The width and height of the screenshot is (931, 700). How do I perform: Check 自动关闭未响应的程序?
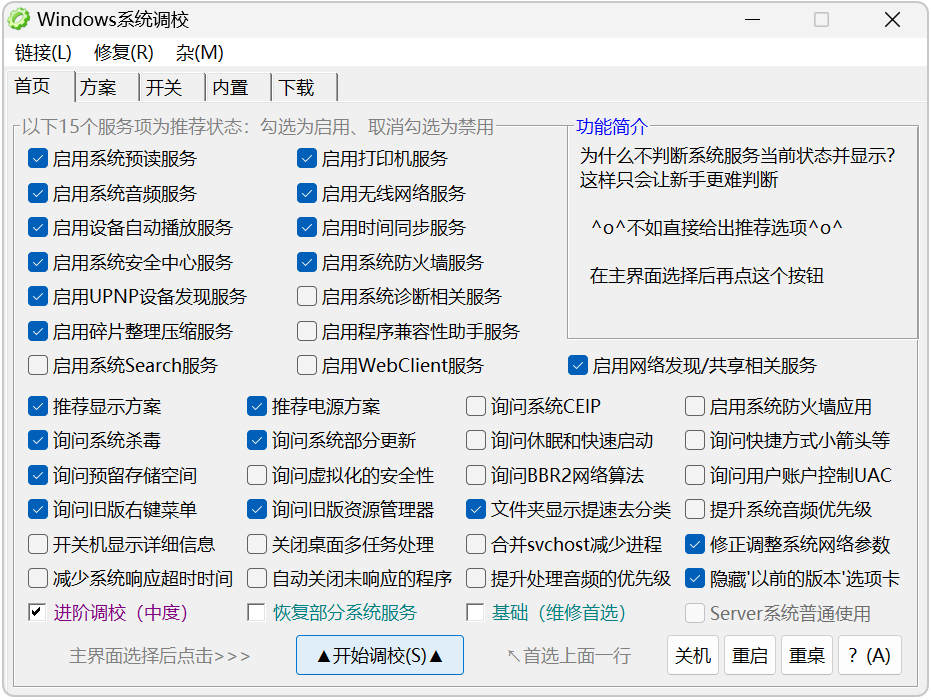click(257, 578)
